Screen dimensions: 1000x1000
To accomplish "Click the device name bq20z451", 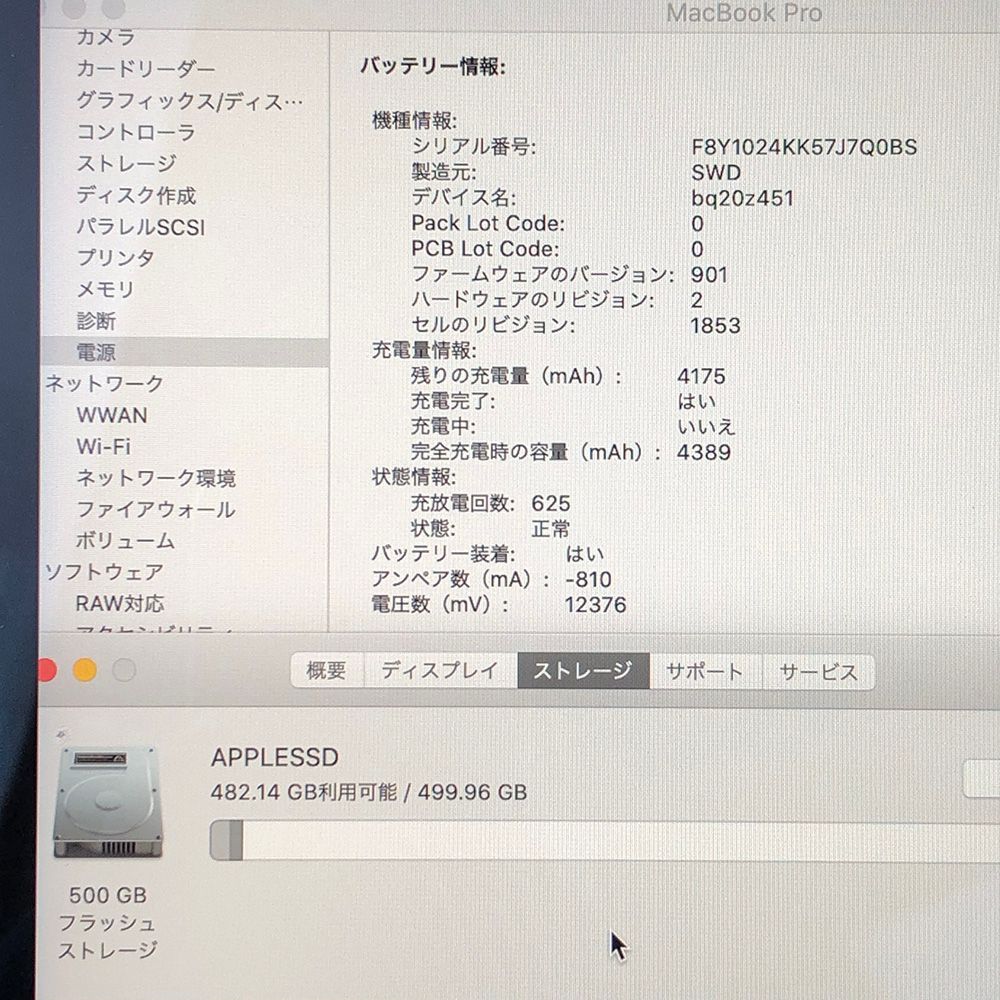I will (742, 198).
